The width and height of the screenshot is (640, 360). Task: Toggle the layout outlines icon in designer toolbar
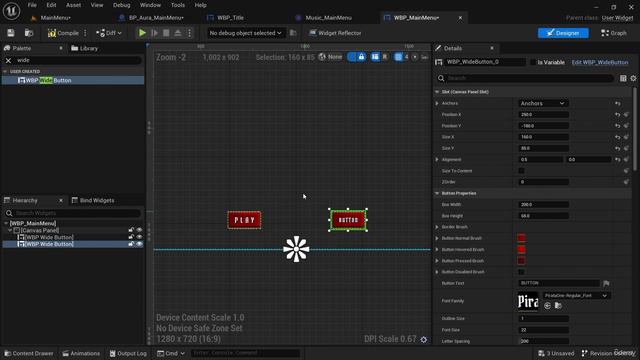[x=375, y=57]
